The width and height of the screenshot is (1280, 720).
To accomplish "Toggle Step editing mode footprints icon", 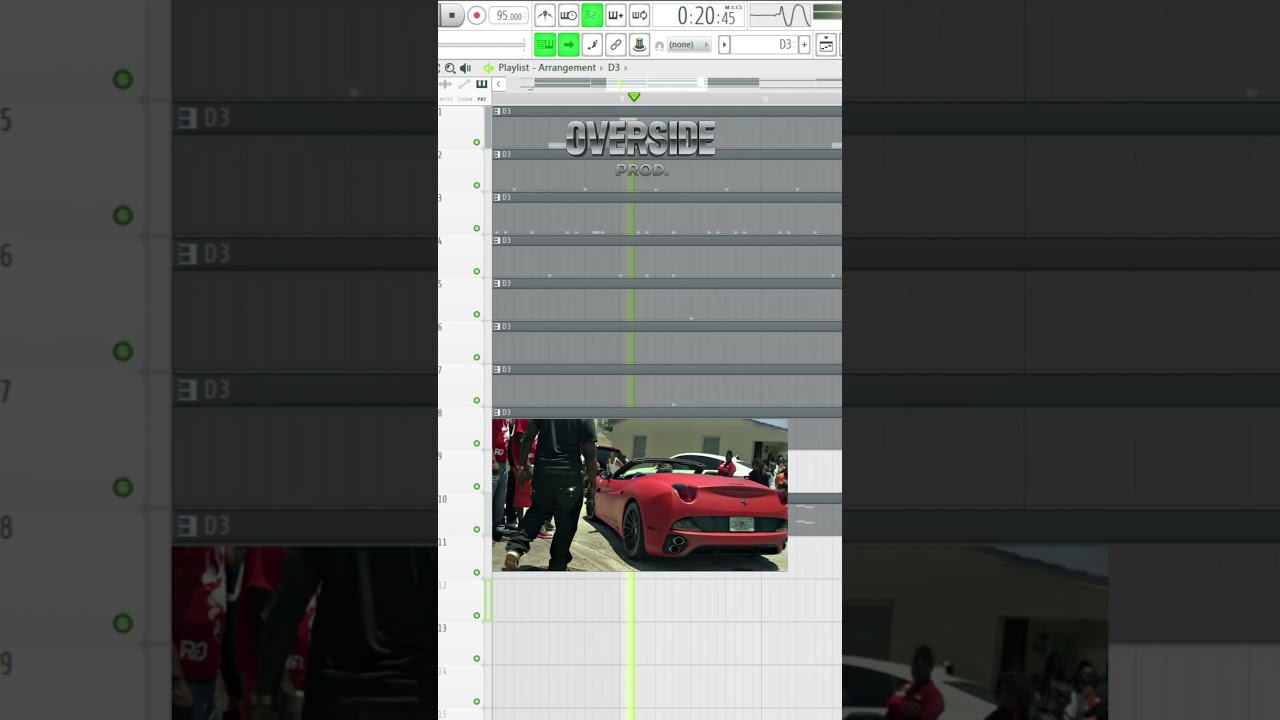I will click(592, 44).
